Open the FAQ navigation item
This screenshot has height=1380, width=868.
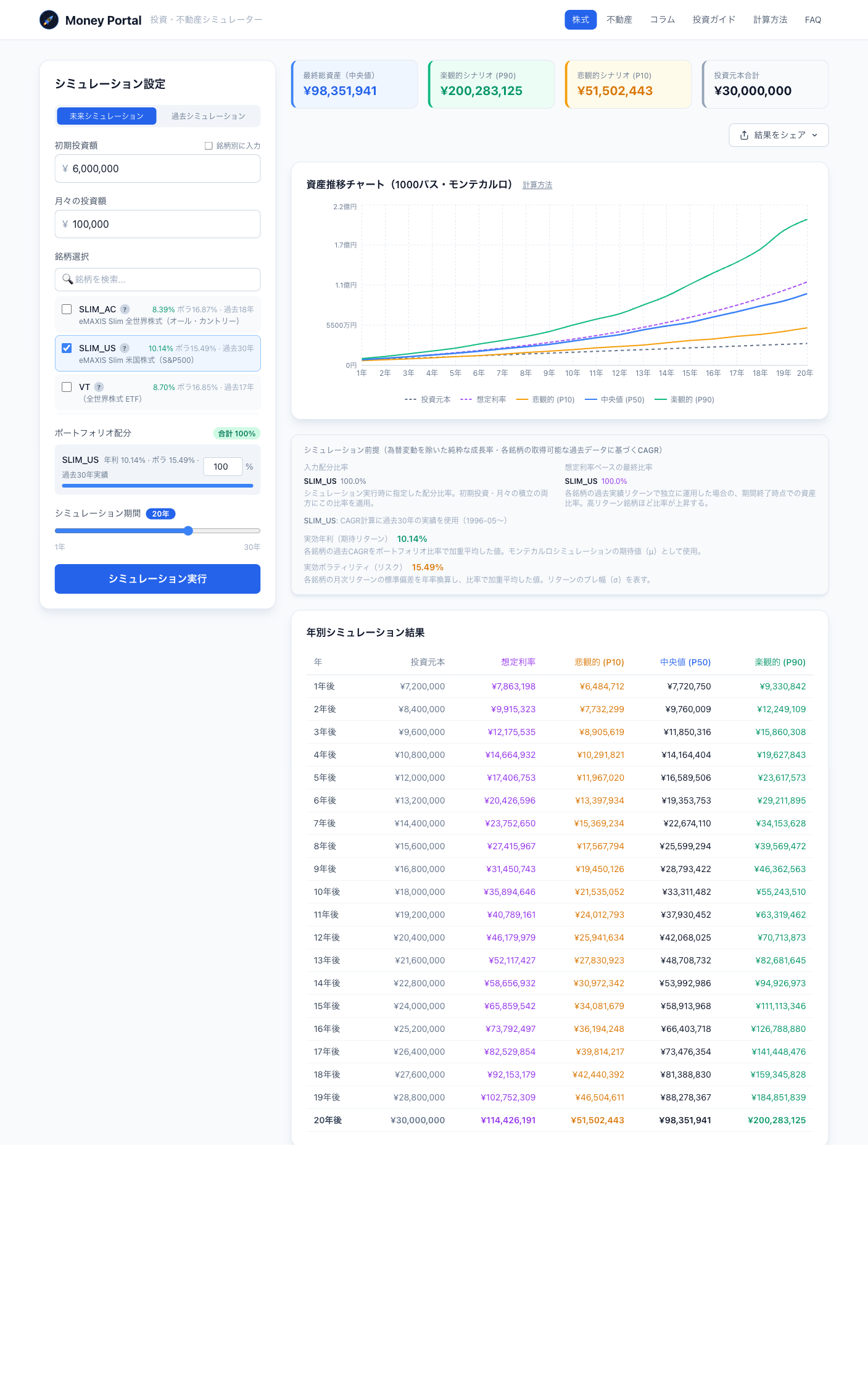813,20
